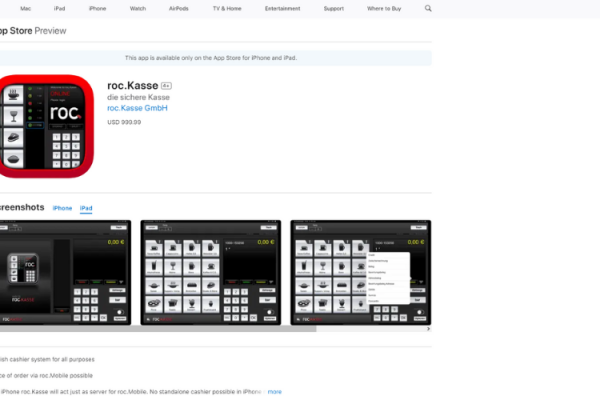The width and height of the screenshot is (600, 400).
Task: Click the scrollbar right arrow
Action: pos(428,329)
